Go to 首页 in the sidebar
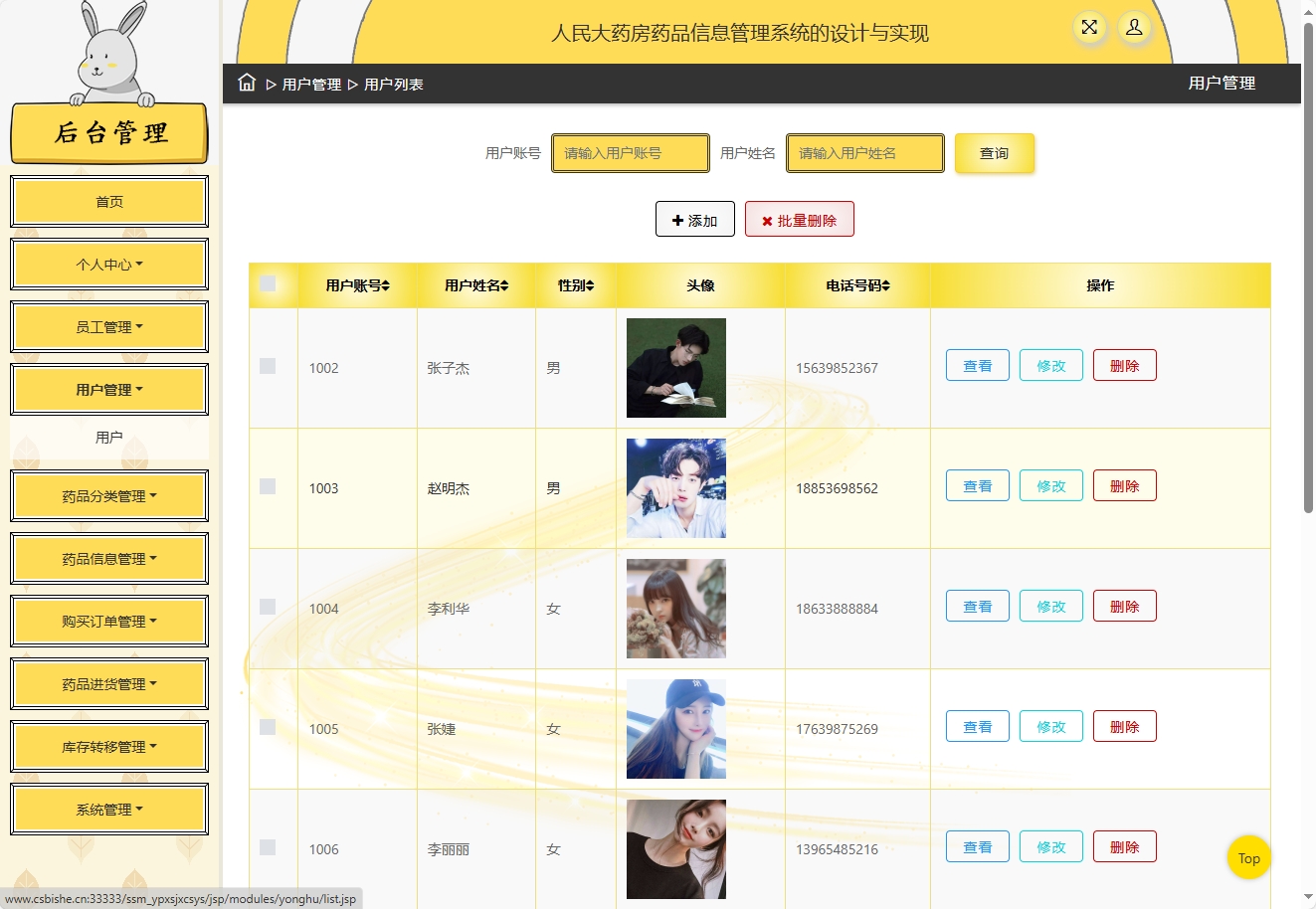This screenshot has height=909, width=1316. tap(109, 202)
